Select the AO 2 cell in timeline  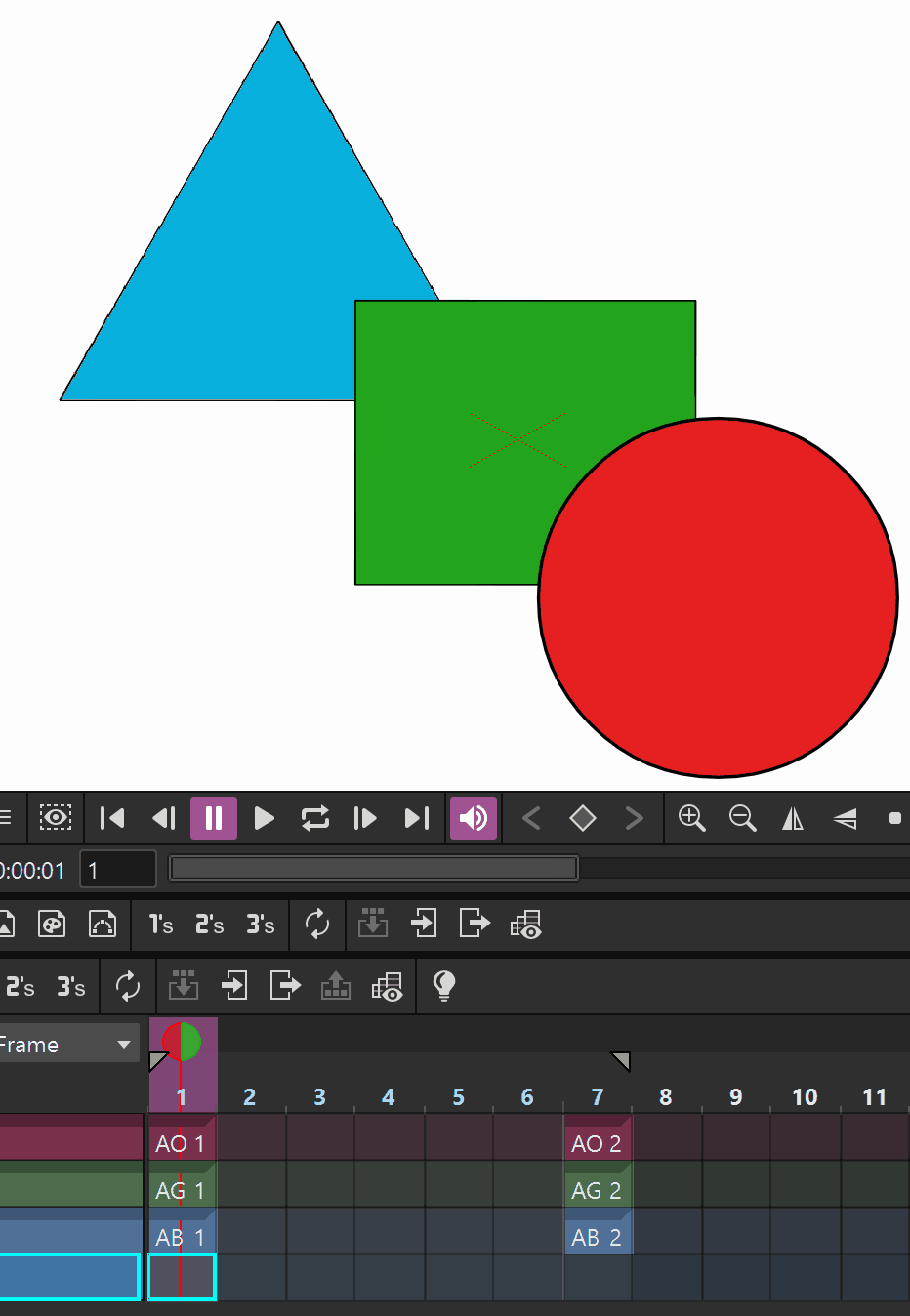pyautogui.click(x=598, y=1143)
